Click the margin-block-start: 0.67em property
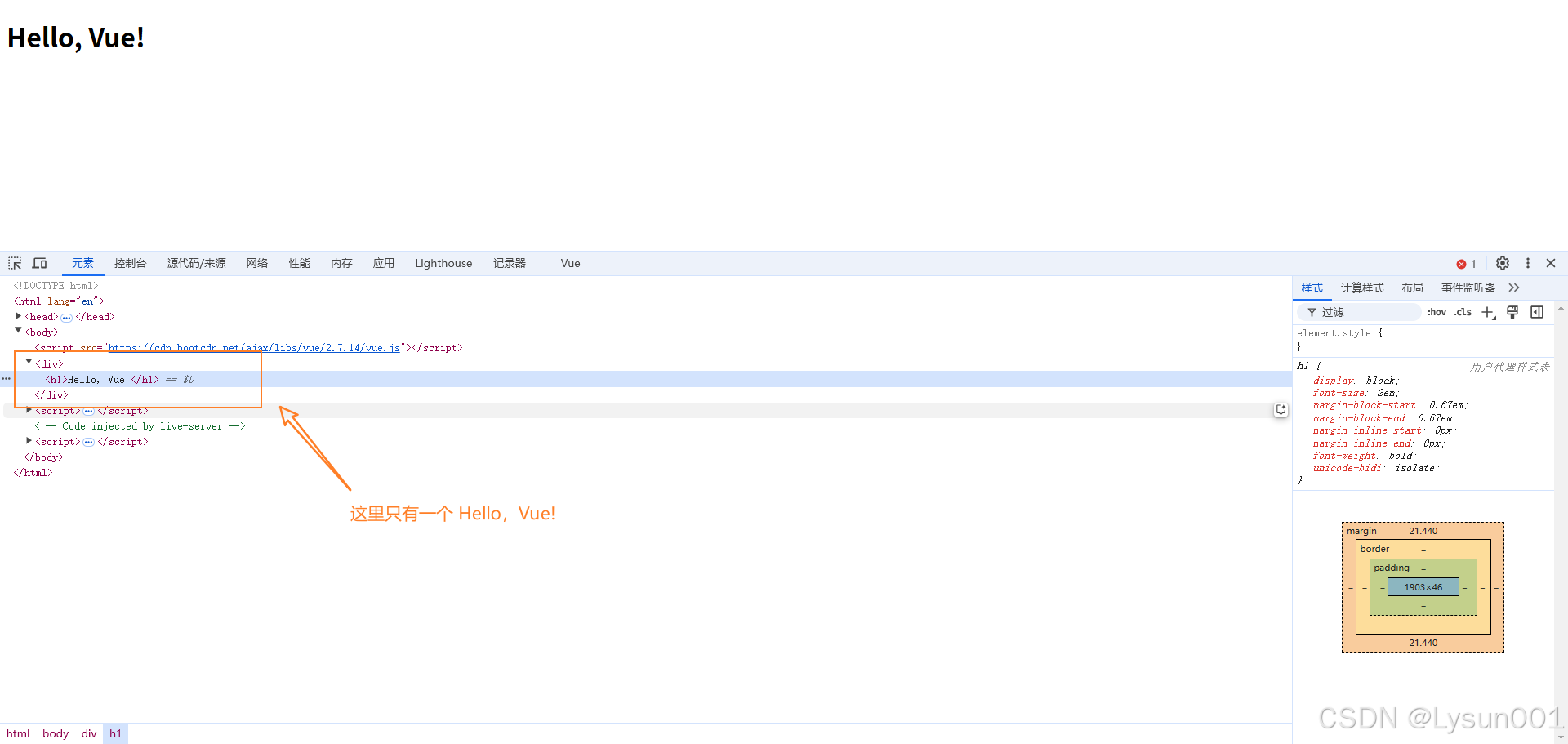The width and height of the screenshot is (1568, 744). pos(1390,405)
